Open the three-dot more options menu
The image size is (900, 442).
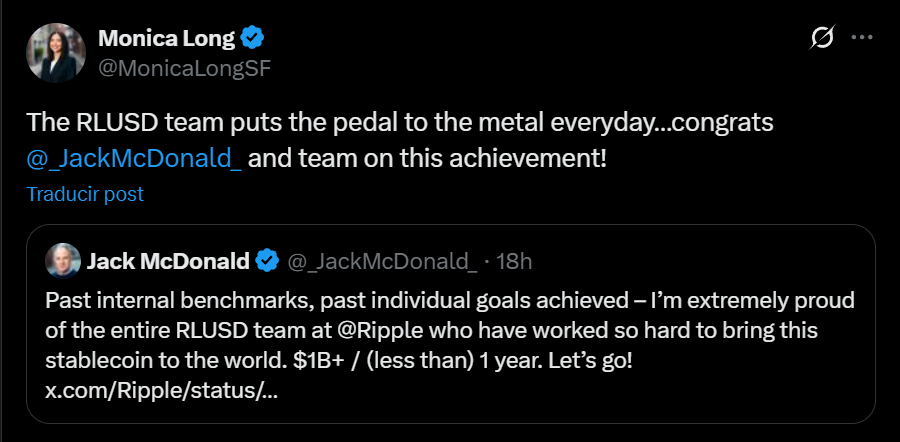[861, 38]
